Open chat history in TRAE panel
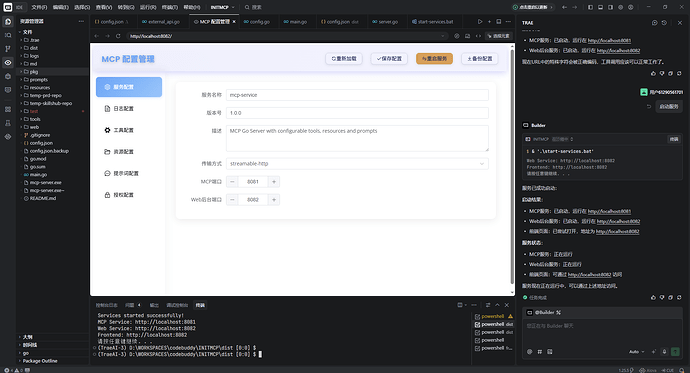690x373 pixels. pos(664,22)
